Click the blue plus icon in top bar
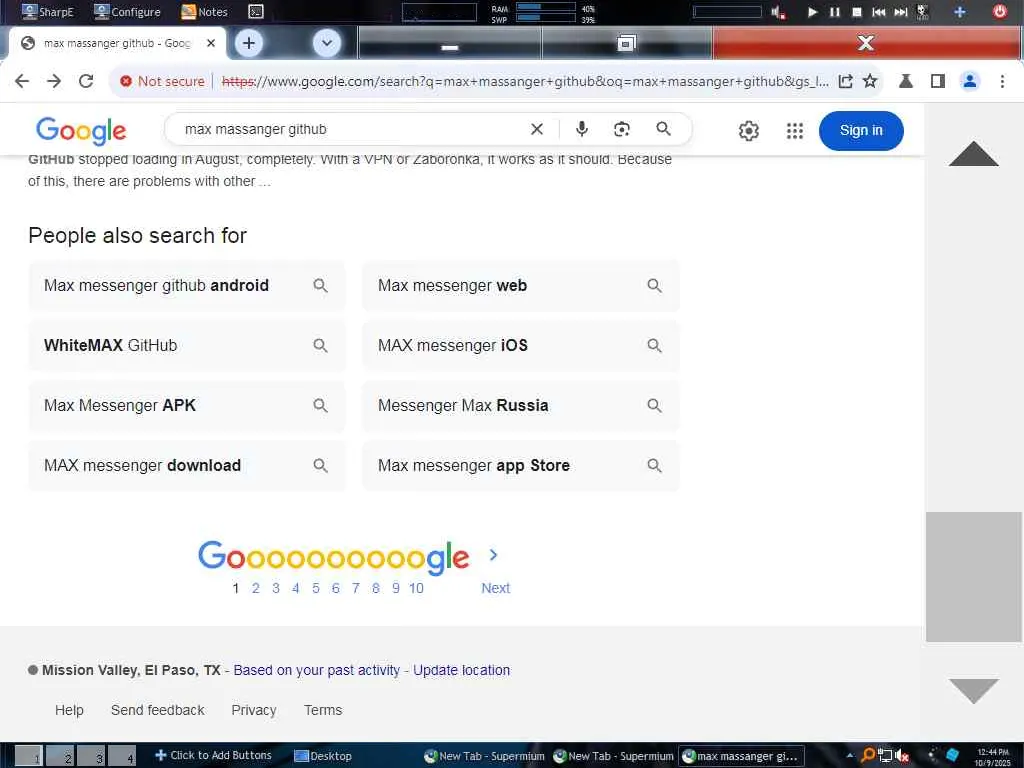The height and width of the screenshot is (768, 1024). pyautogui.click(x=959, y=12)
